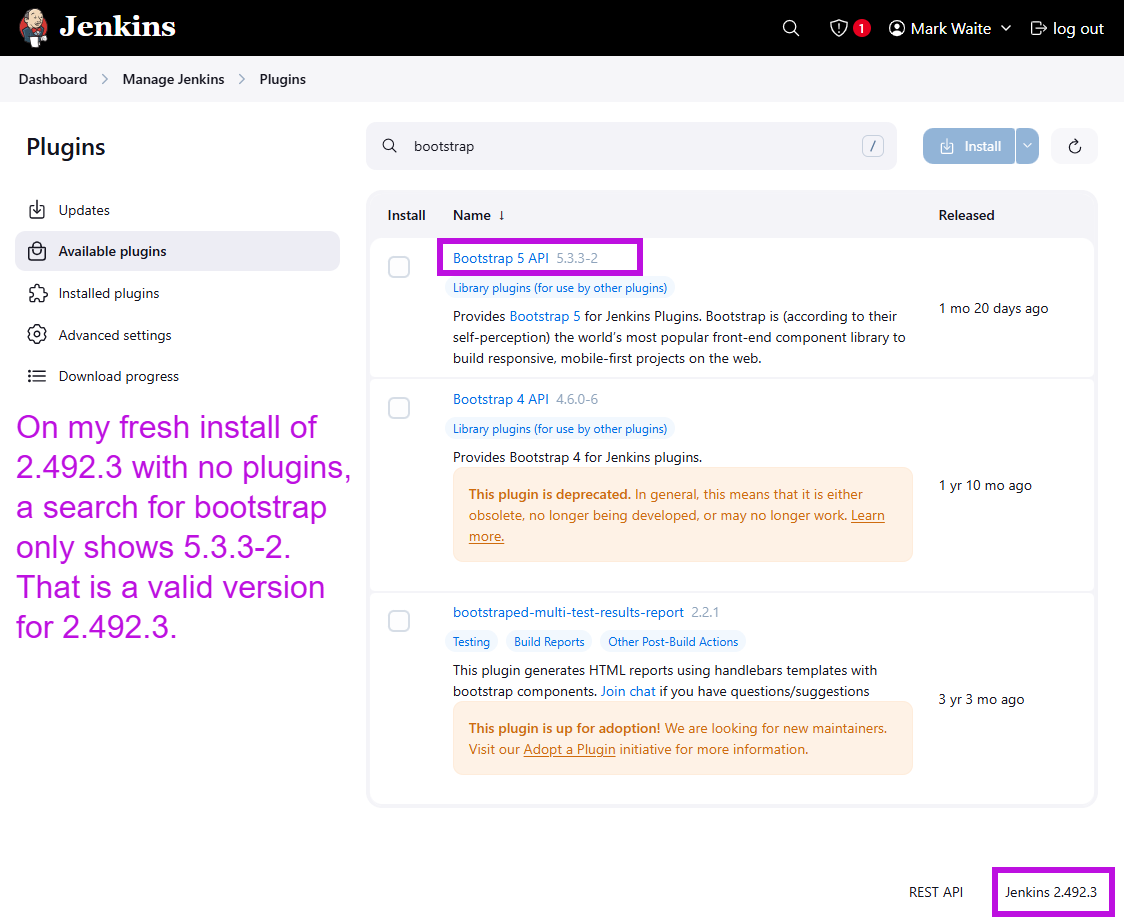
Task: Open the Bootstrap 5 API plugin link
Action: pyautogui.click(x=500, y=258)
